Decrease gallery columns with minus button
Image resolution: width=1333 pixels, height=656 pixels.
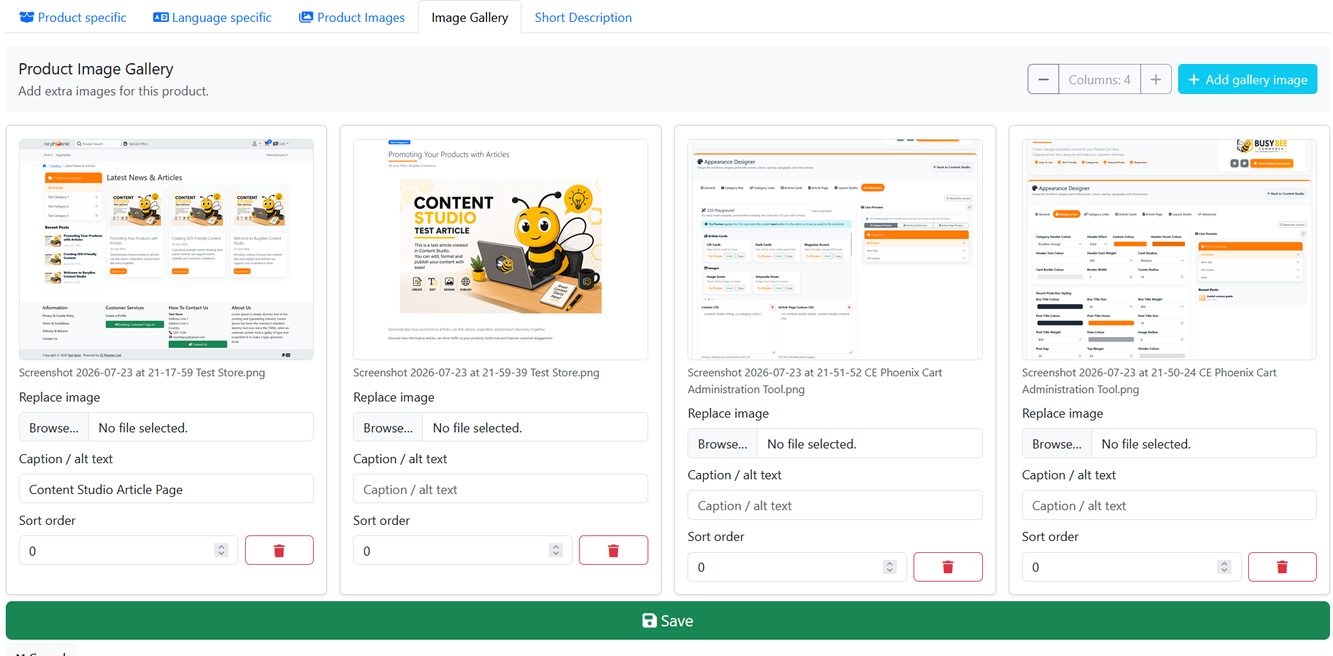[x=1043, y=80]
